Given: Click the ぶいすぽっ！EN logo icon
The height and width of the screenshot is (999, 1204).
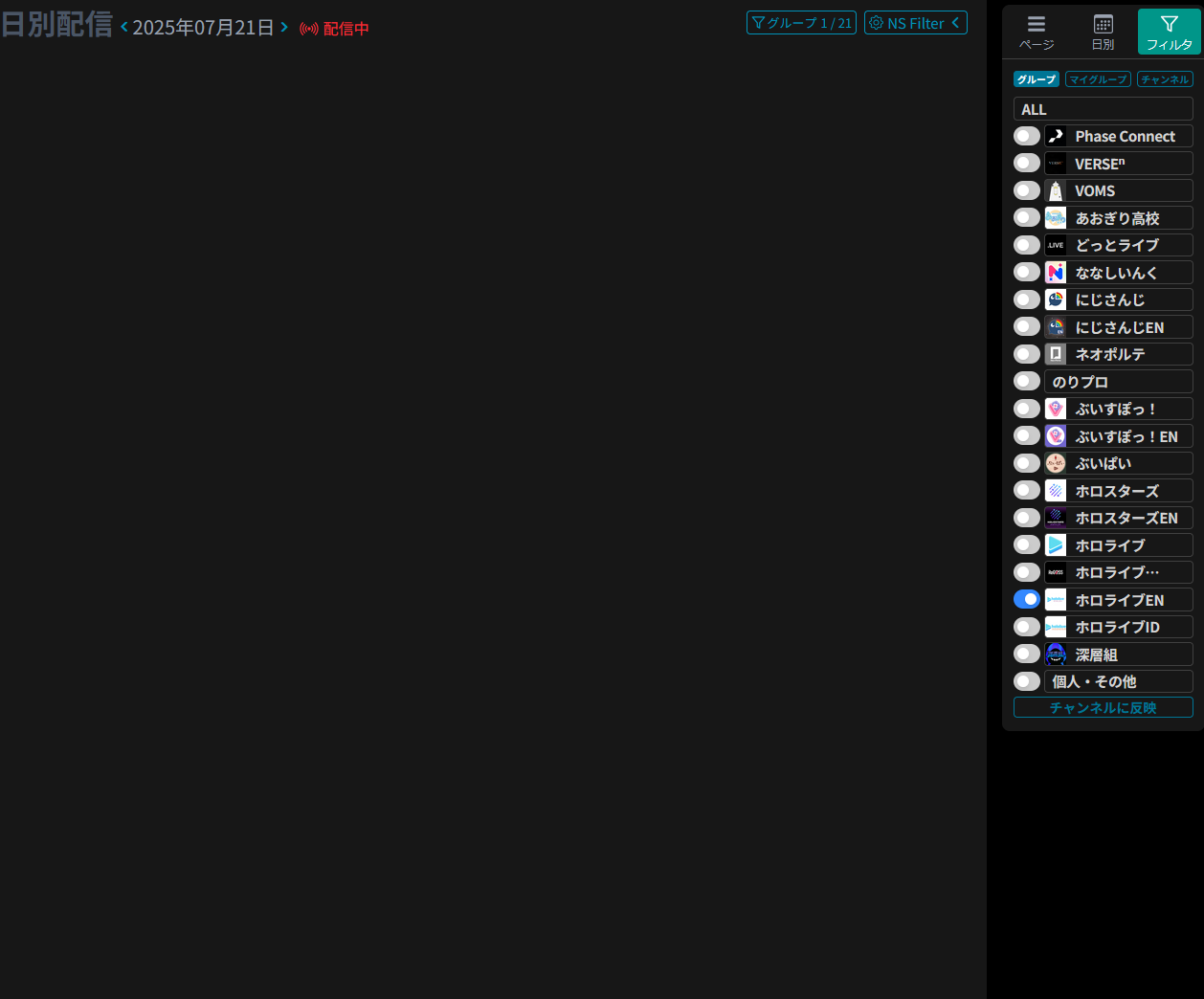Looking at the screenshot, I should pos(1056,435).
